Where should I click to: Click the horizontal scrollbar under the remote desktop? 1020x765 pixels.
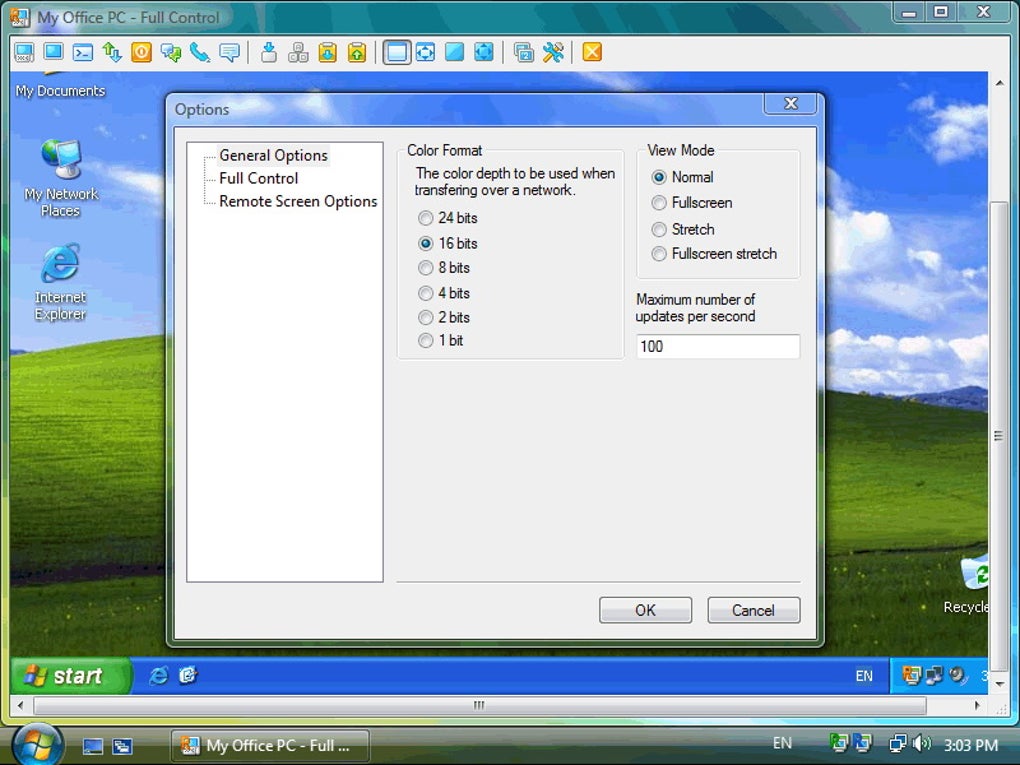point(479,705)
